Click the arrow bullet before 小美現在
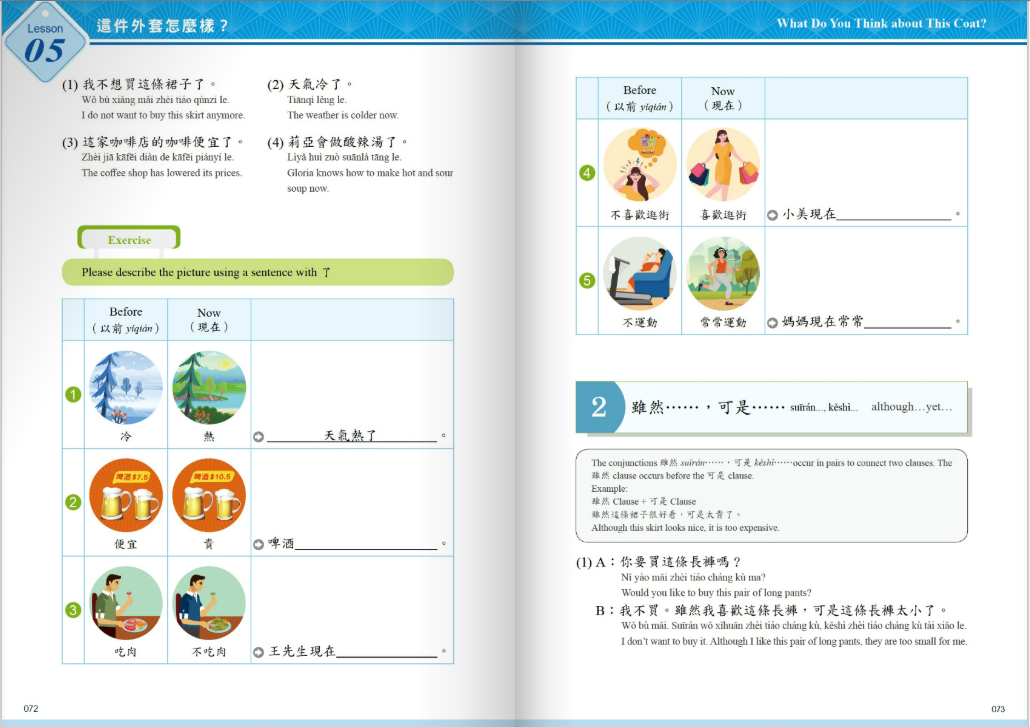Viewport: 1030px width, 727px height. [x=772, y=214]
